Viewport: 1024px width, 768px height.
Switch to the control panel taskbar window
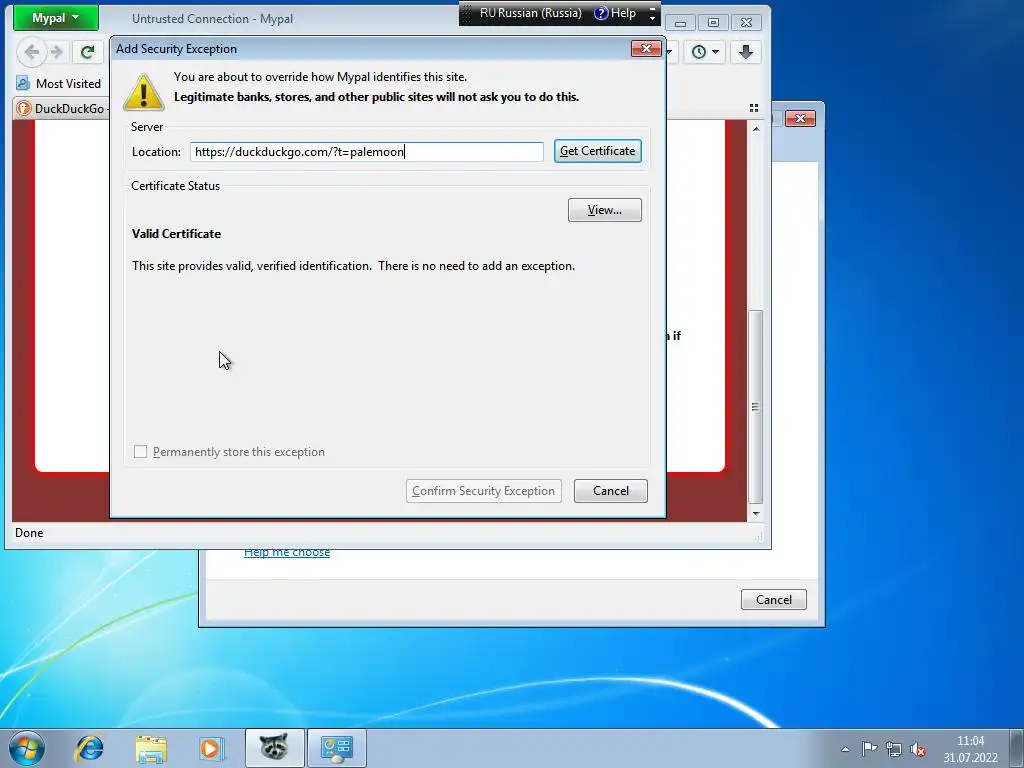point(337,748)
